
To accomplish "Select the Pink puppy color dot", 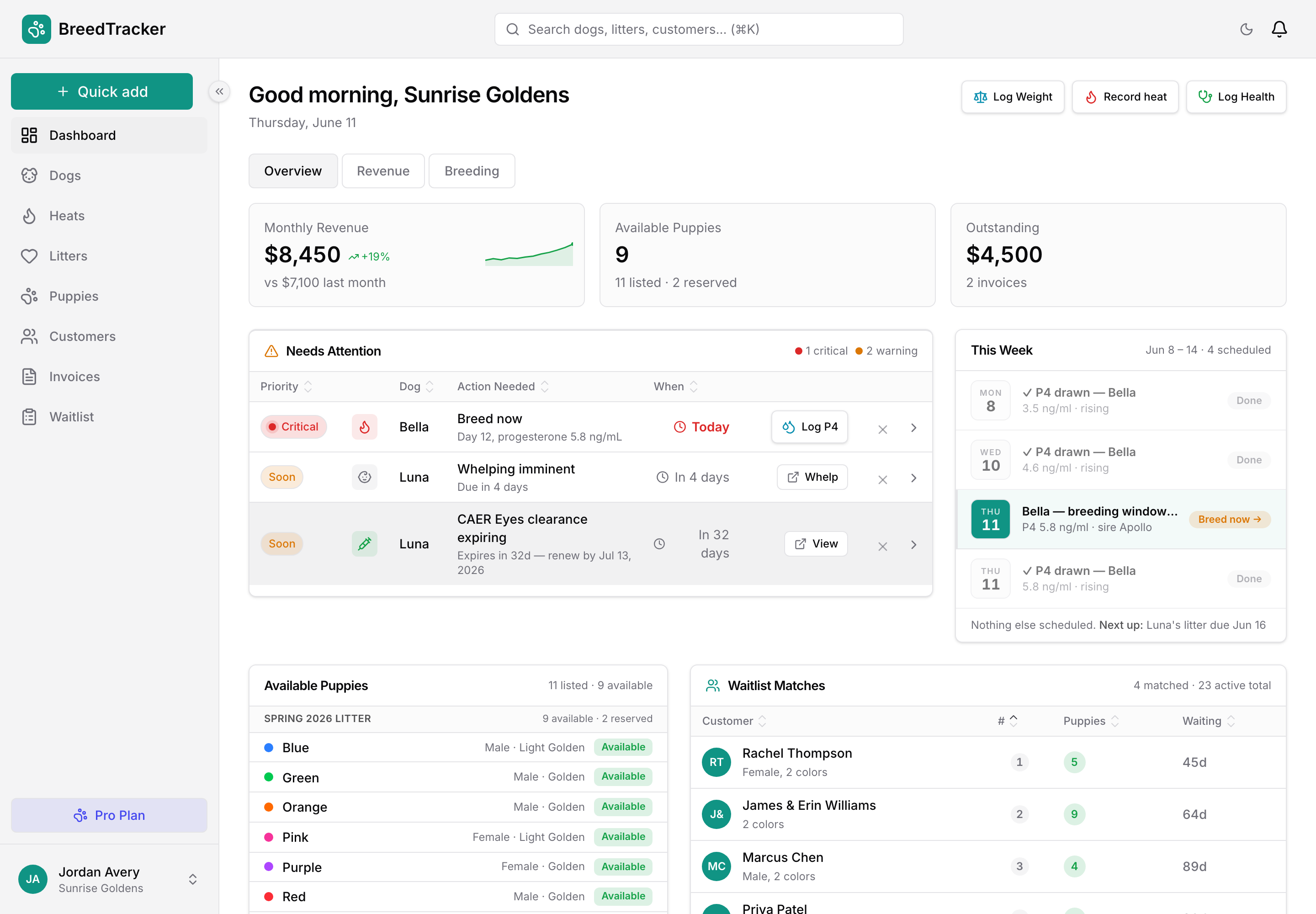I will pos(269,837).
